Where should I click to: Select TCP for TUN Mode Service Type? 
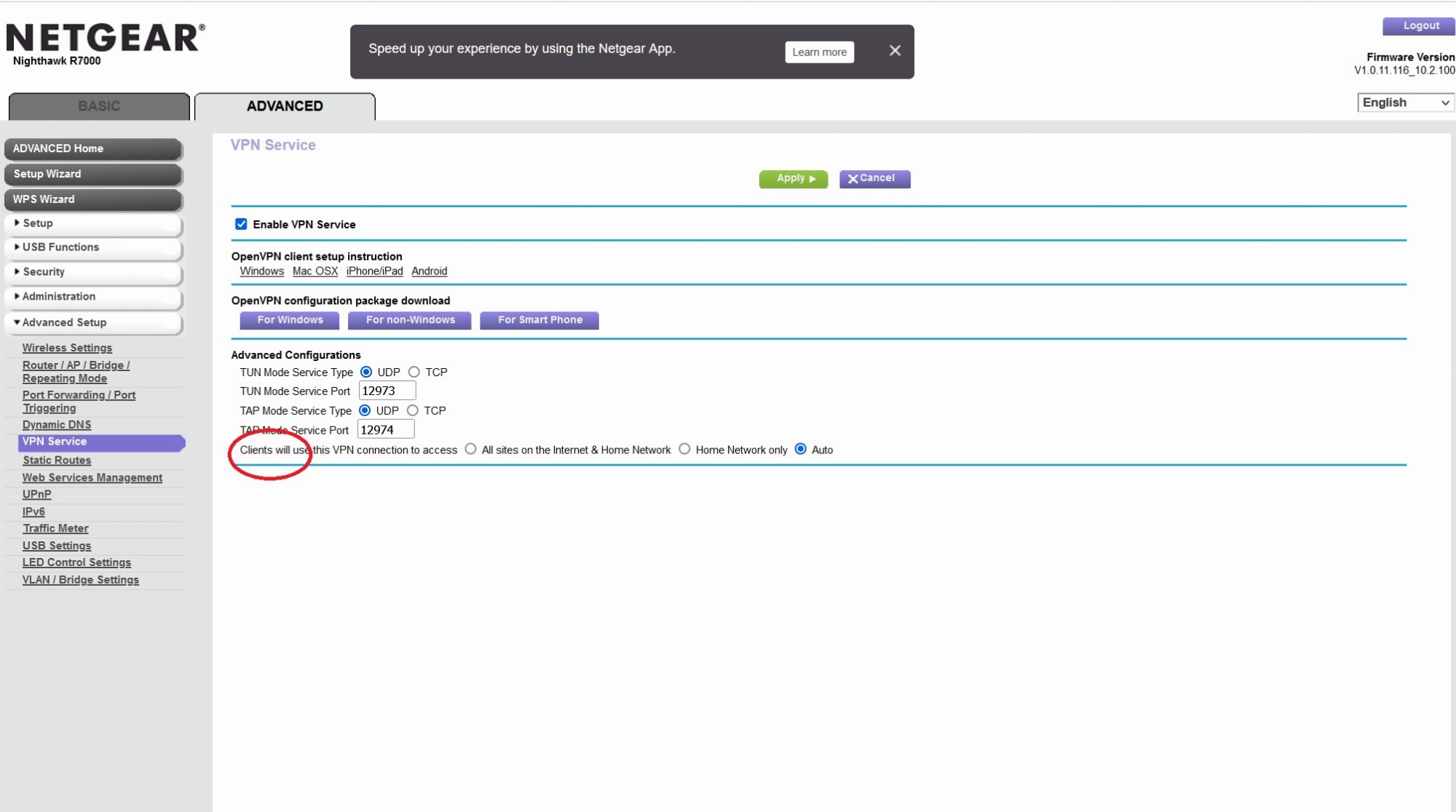(x=414, y=372)
